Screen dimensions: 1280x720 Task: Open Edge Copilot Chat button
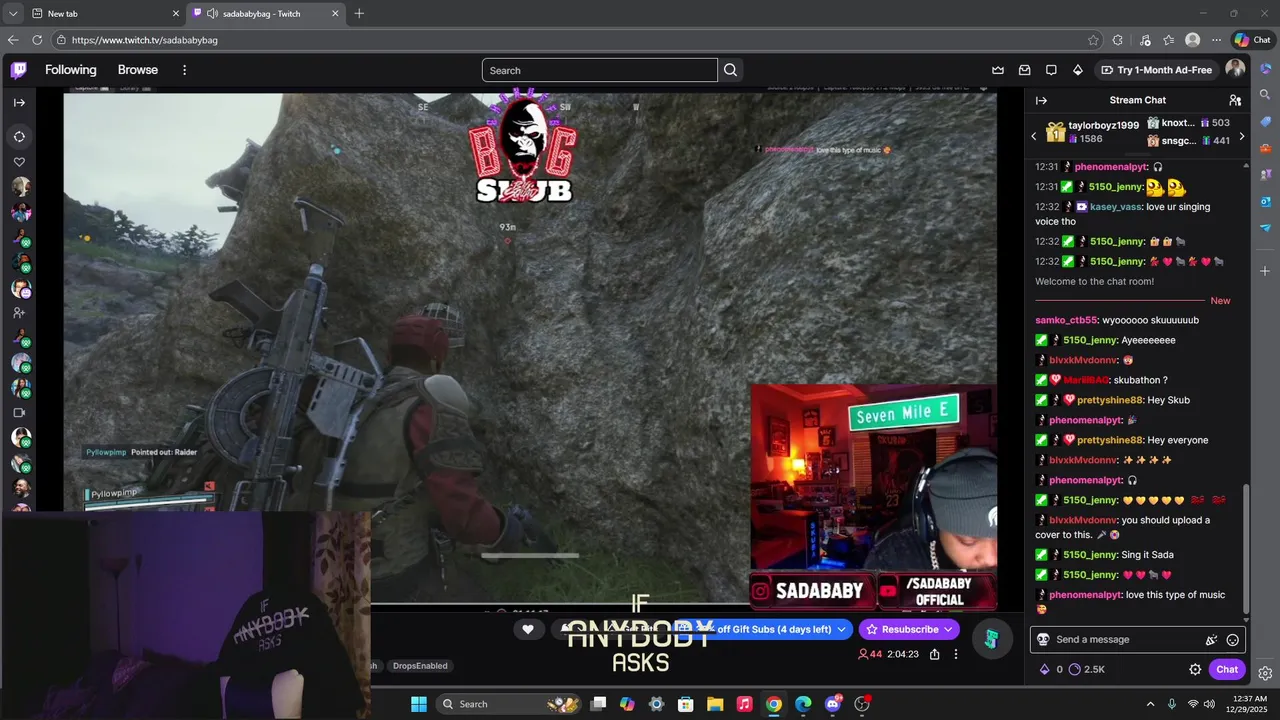[1253, 40]
